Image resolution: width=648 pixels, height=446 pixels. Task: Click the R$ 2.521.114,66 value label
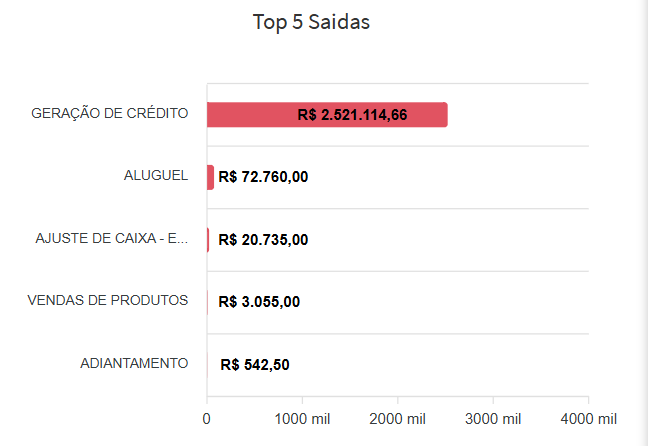(352, 115)
